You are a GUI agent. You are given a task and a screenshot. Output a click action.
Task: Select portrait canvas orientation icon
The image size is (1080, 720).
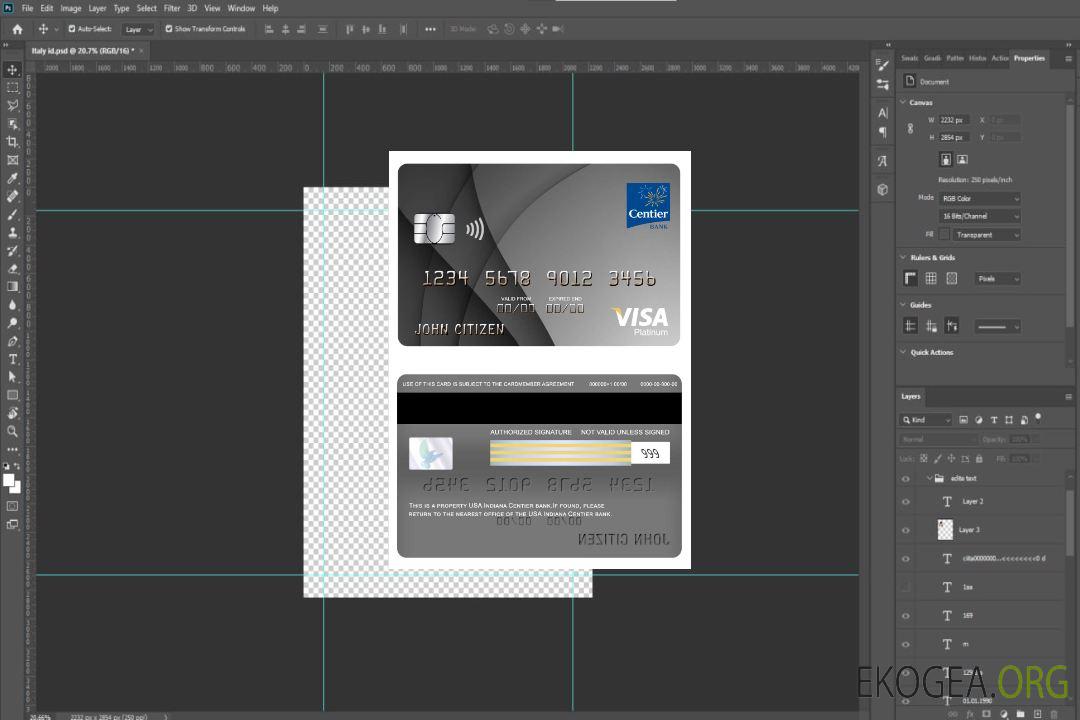[946, 160]
